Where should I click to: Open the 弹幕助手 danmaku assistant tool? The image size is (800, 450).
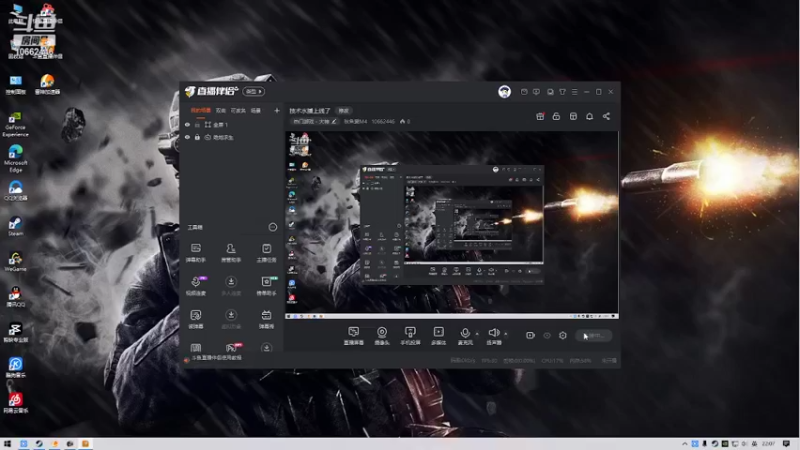pos(195,253)
